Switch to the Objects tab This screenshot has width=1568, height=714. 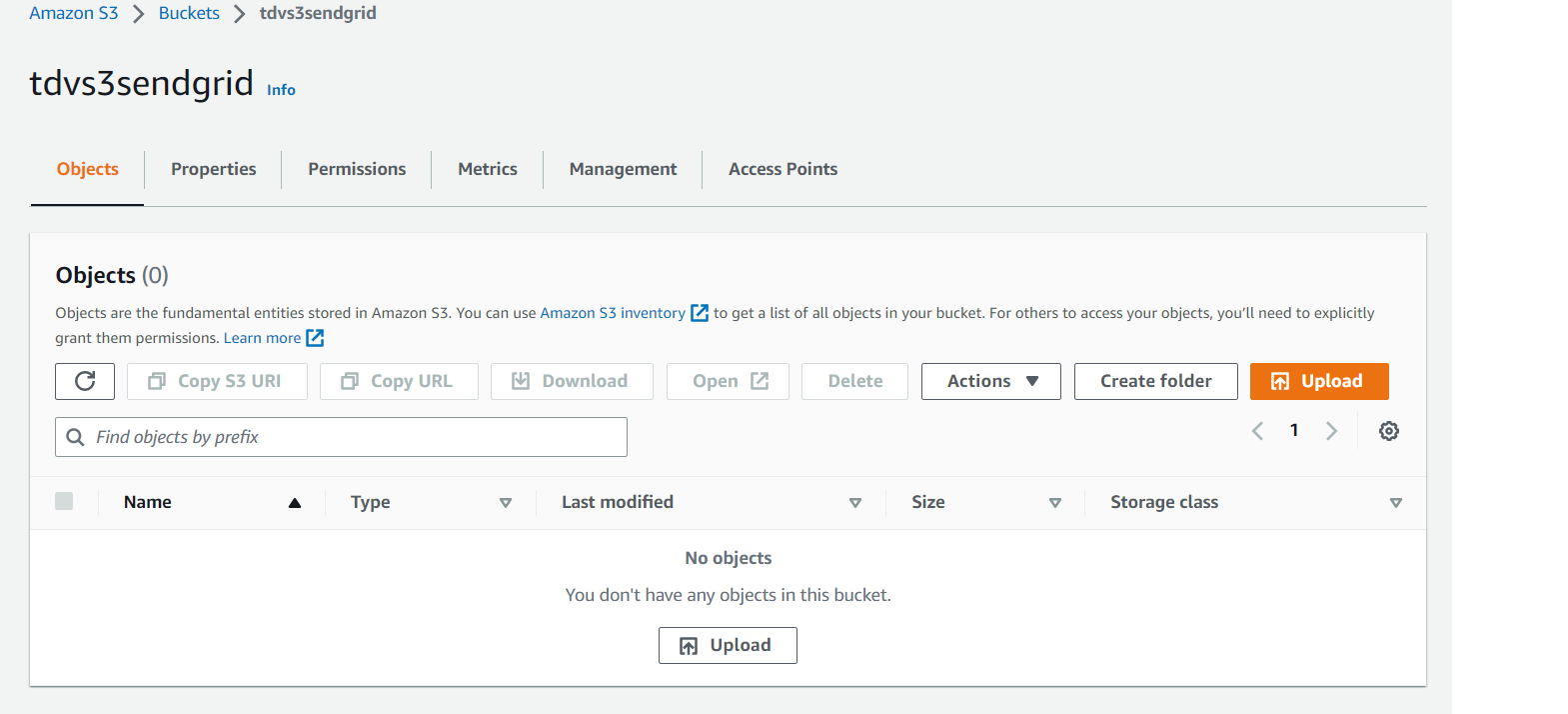pos(88,169)
